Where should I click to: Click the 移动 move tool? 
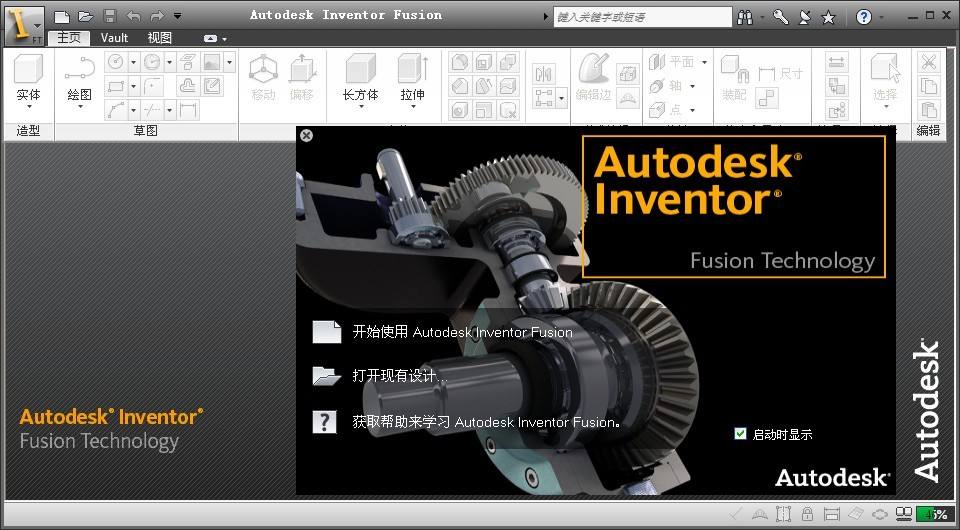pyautogui.click(x=263, y=78)
